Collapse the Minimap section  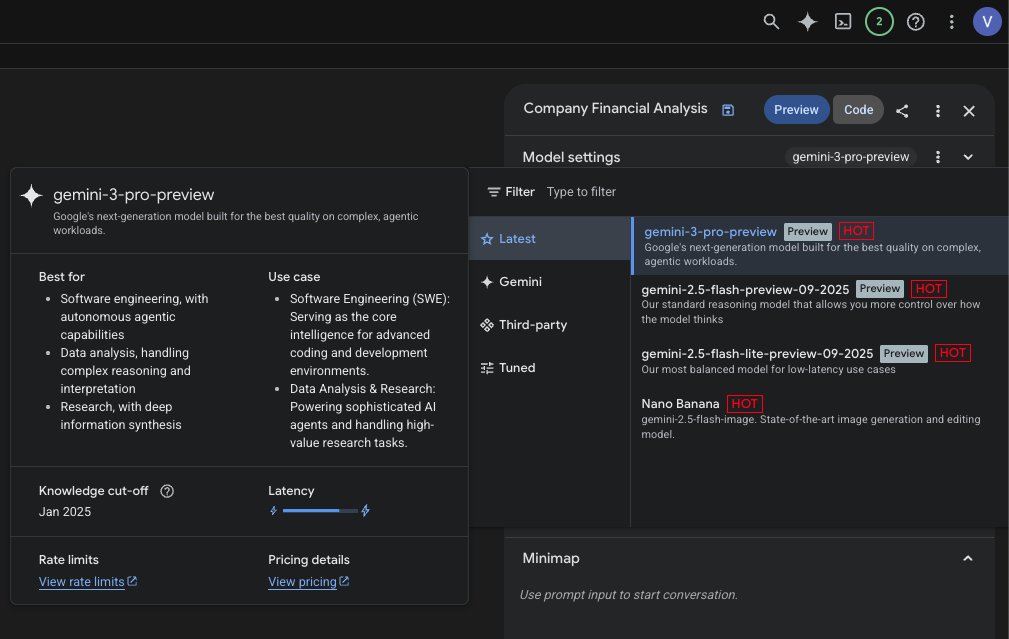pos(967,559)
